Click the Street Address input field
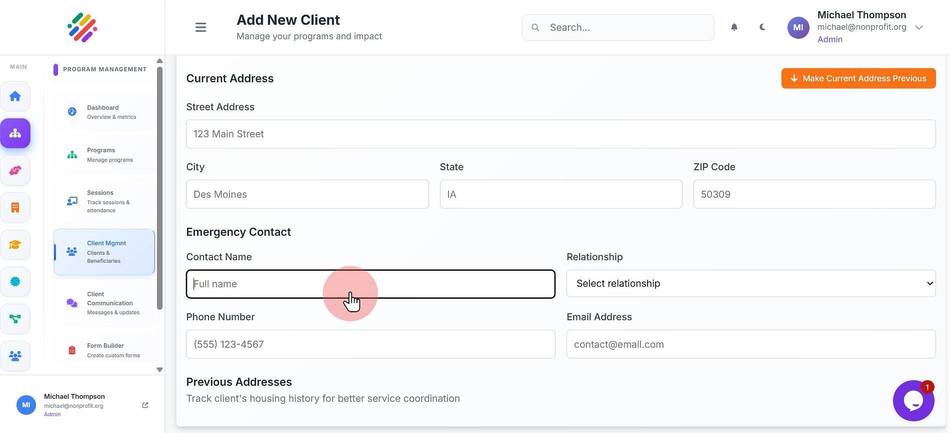The height and width of the screenshot is (433, 950). (560, 134)
